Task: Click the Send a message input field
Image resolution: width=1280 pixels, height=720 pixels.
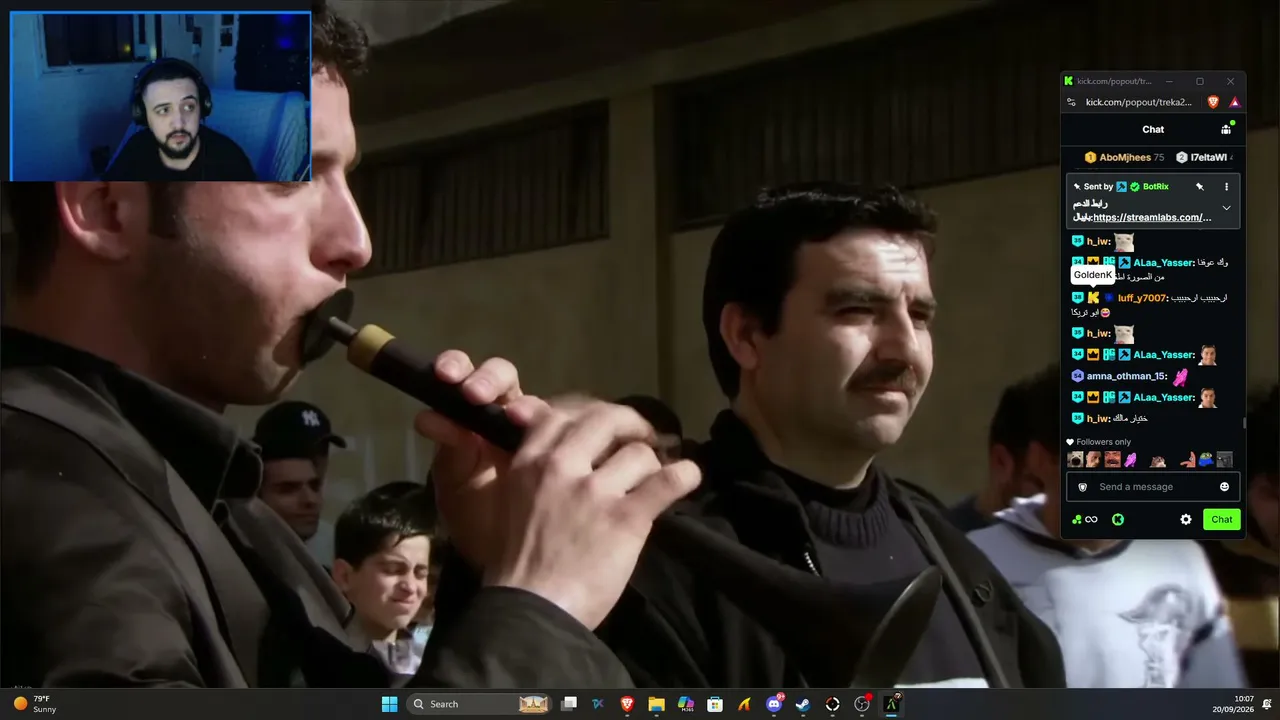Action: 1153,487
